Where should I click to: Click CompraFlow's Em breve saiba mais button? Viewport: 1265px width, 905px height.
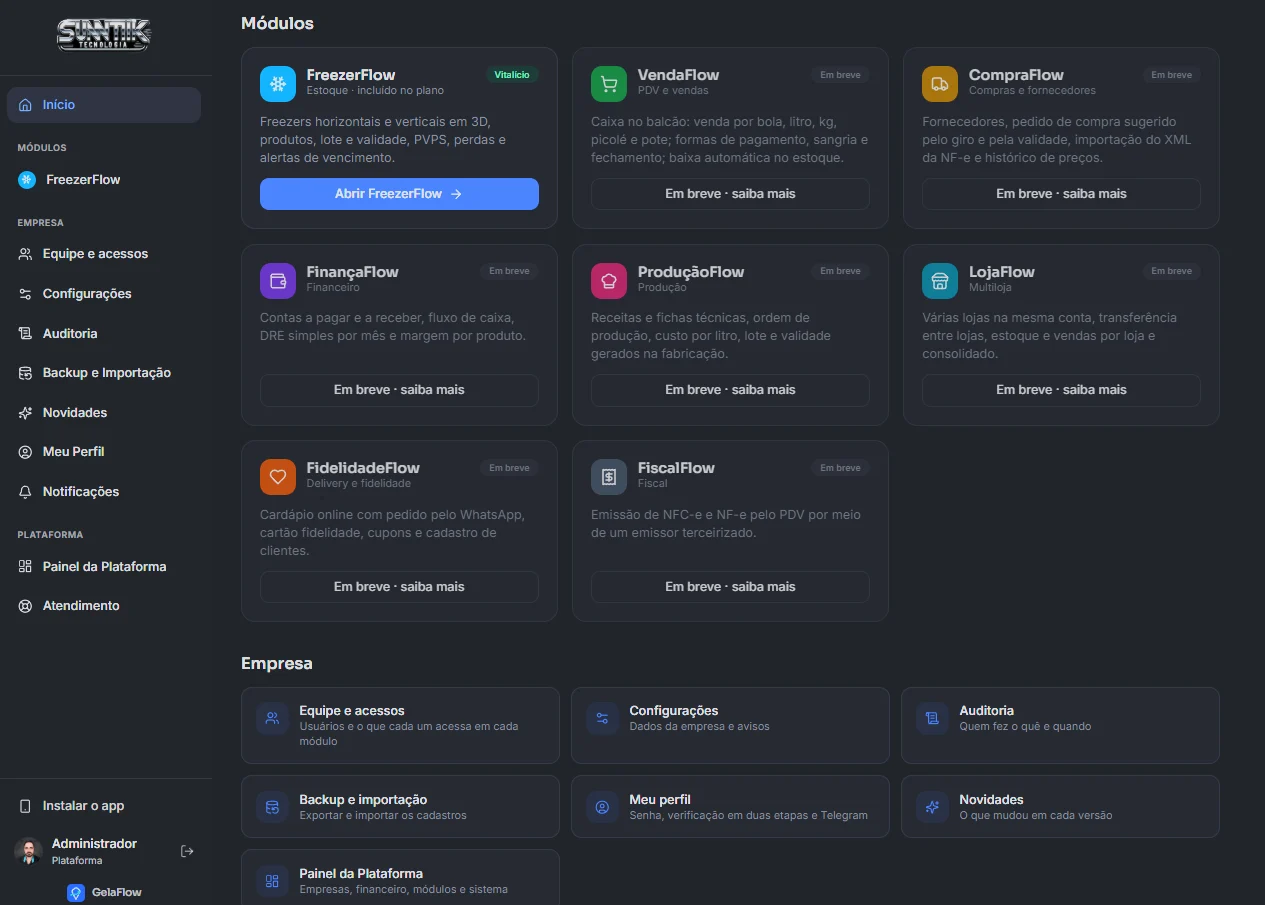pyautogui.click(x=1061, y=194)
